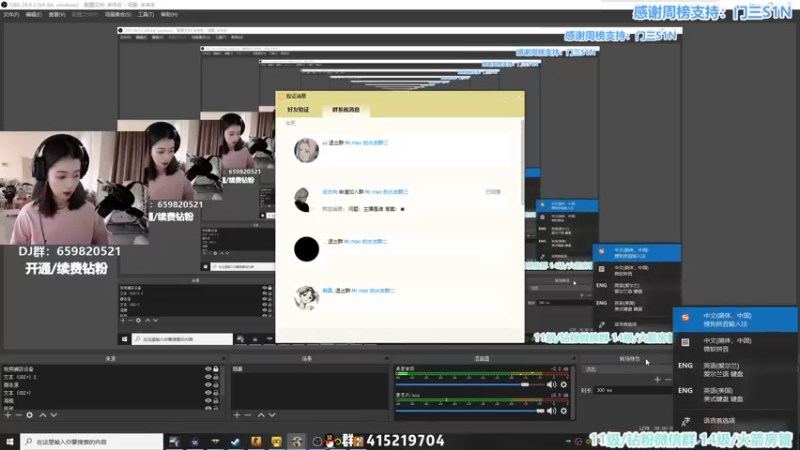800x450 pixels.
Task: Toggle lock of 文本 (GDI+) 2 source
Action: 216,377
